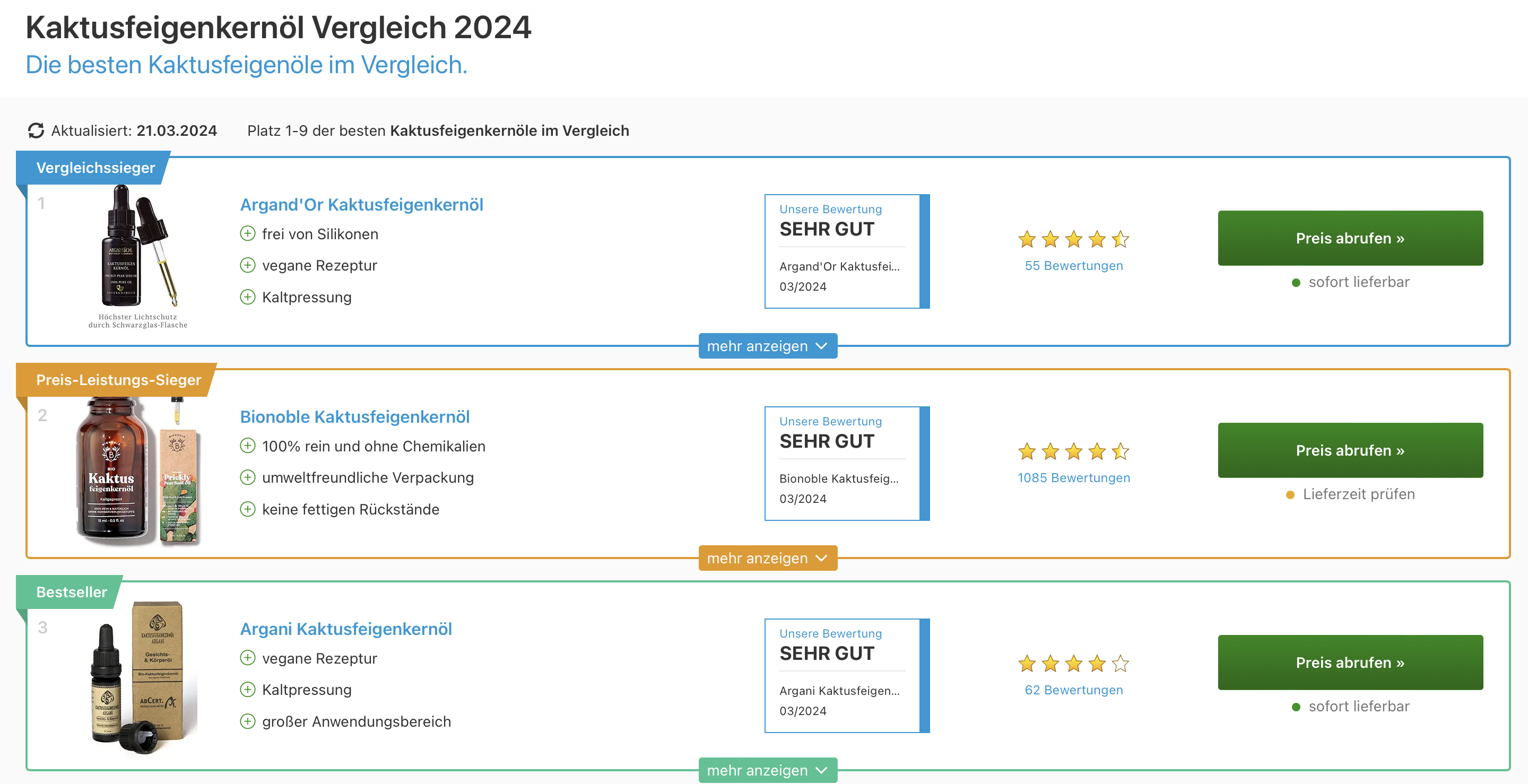Expand the blue mehr anzeigen for Argand'Or
This screenshot has width=1528, height=784.
point(768,346)
